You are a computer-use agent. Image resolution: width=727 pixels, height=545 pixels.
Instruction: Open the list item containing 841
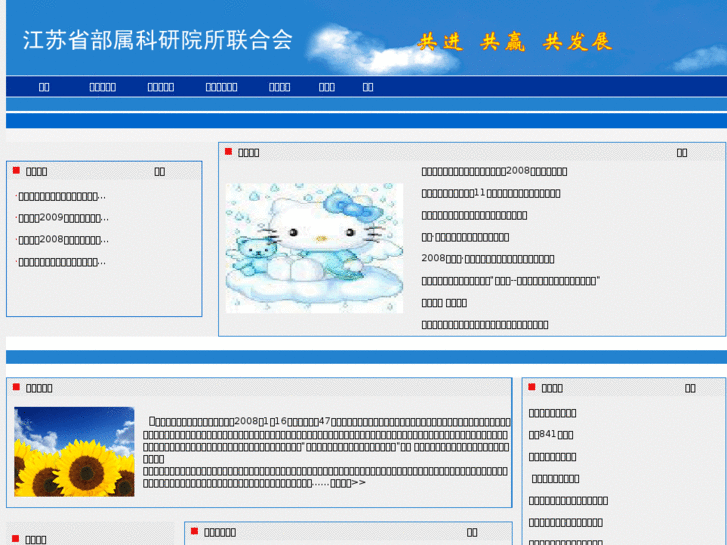coord(551,435)
